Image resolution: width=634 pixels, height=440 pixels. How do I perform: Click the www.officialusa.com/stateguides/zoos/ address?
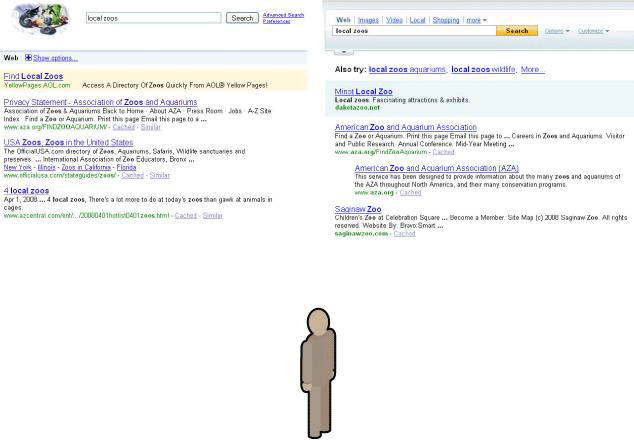click(60, 175)
